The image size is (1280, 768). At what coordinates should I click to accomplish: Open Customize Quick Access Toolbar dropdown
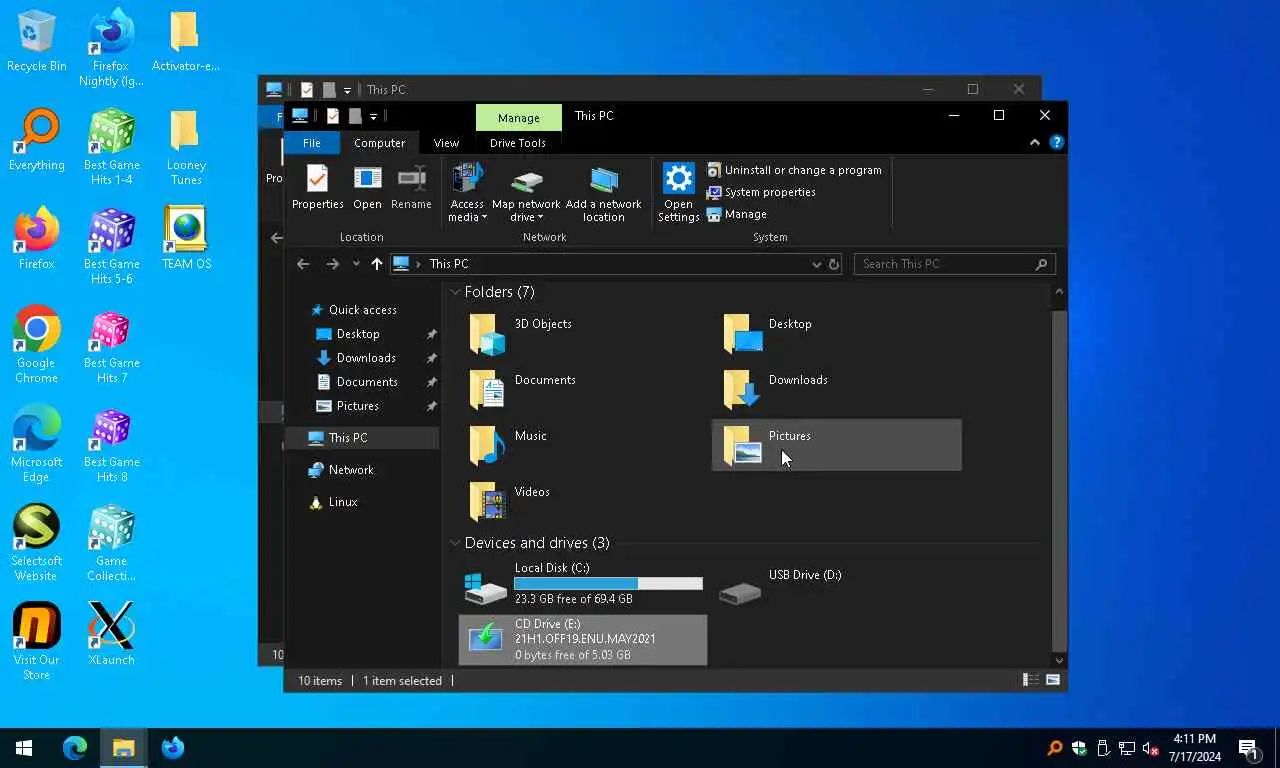pyautogui.click(x=373, y=117)
